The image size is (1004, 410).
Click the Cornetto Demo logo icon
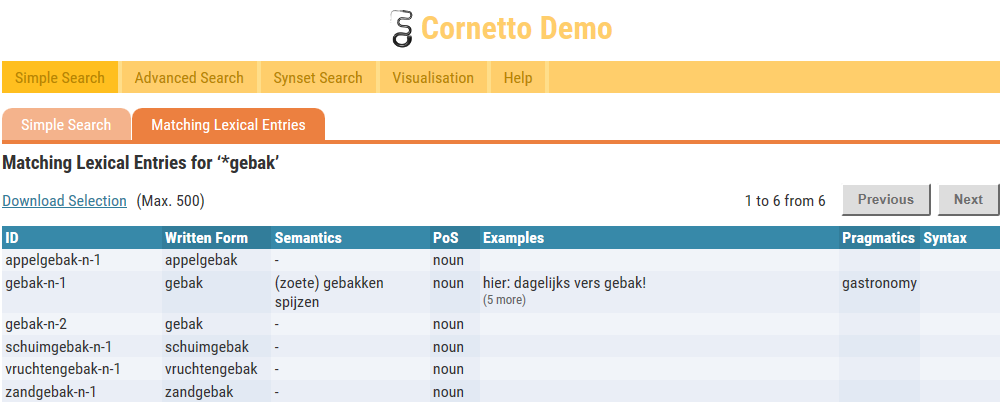point(401,29)
